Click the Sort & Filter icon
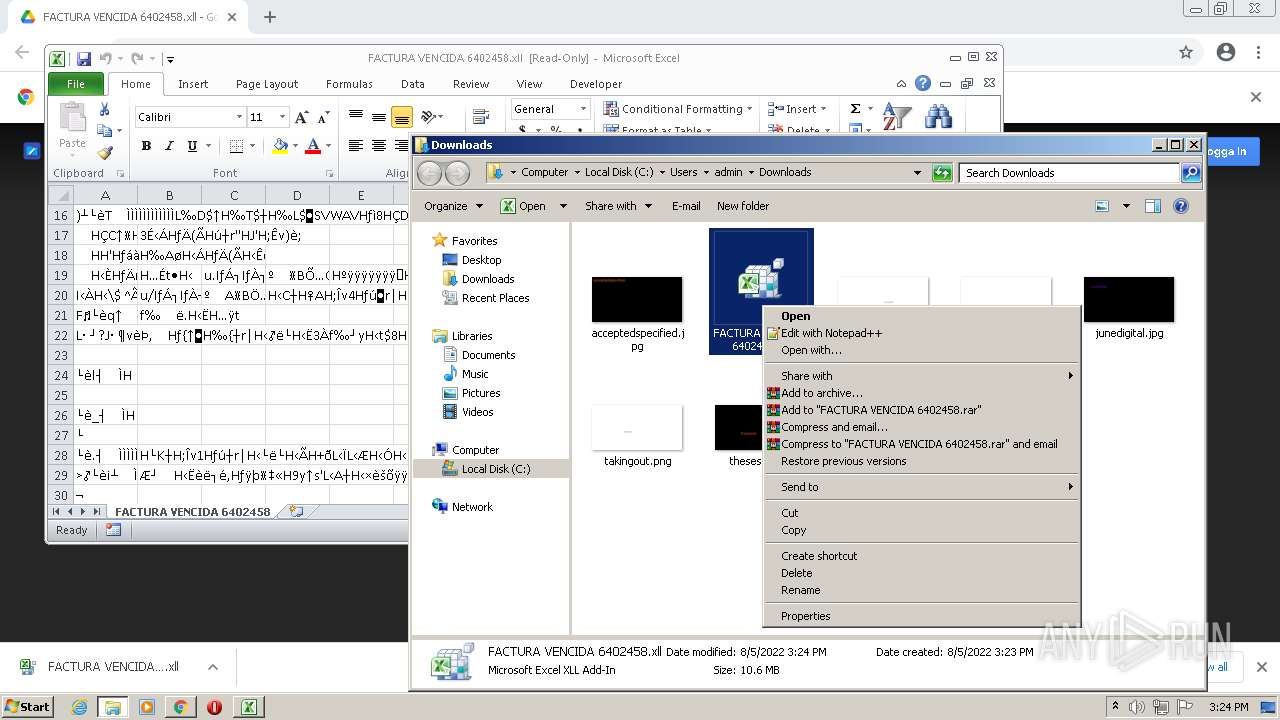The height and width of the screenshot is (720, 1280). (896, 117)
